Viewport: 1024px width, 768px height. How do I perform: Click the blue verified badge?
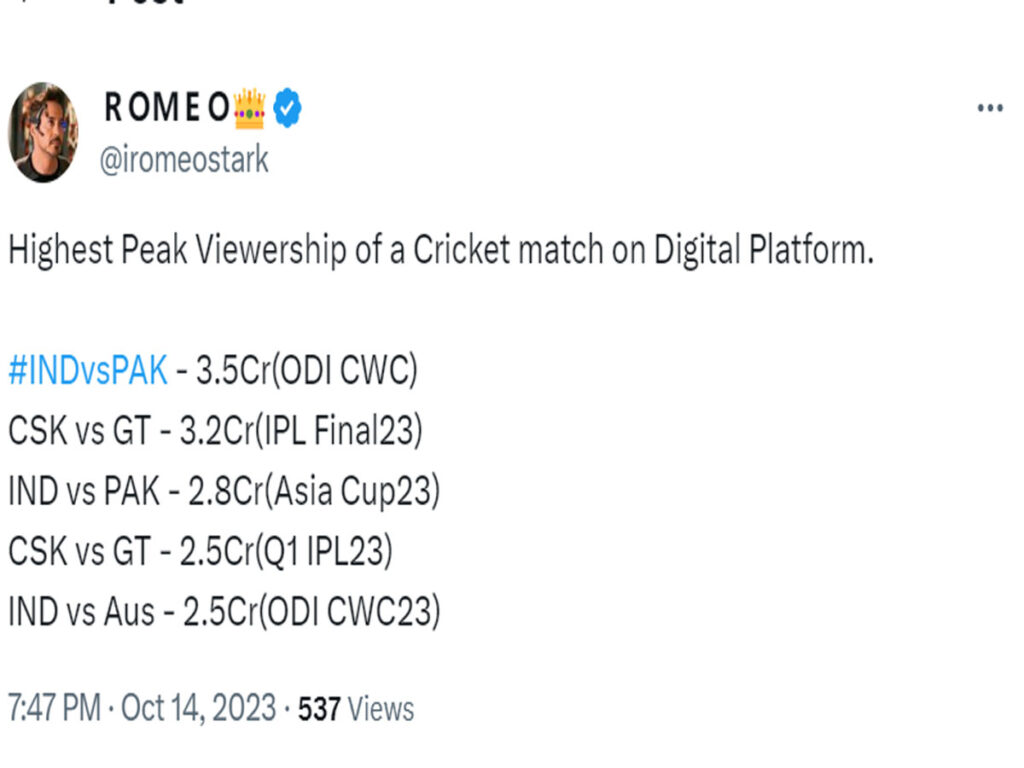(287, 108)
